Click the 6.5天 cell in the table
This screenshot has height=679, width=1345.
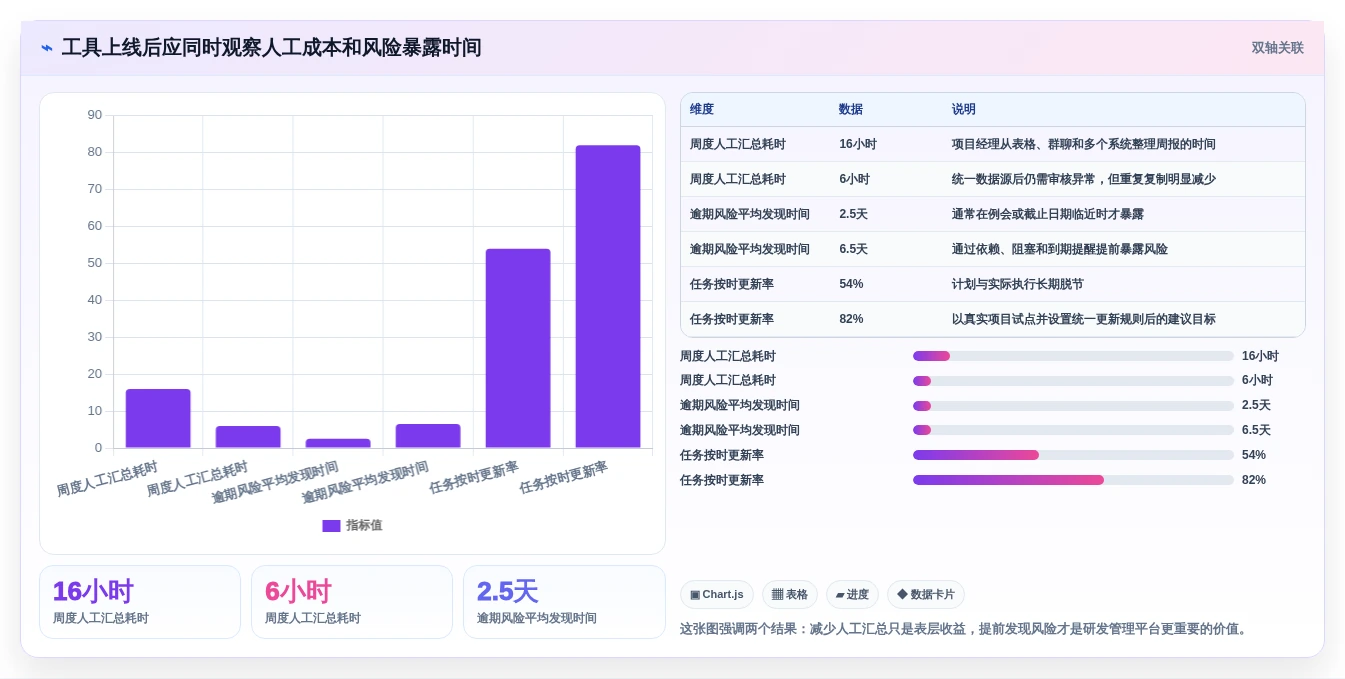(854, 249)
